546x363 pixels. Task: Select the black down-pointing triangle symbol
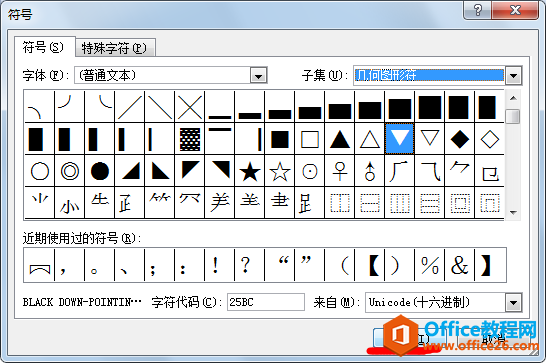coord(399,139)
